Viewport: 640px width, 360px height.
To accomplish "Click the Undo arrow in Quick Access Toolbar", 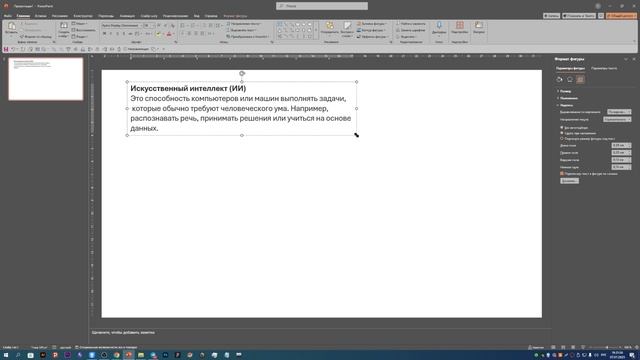I will (13, 49).
